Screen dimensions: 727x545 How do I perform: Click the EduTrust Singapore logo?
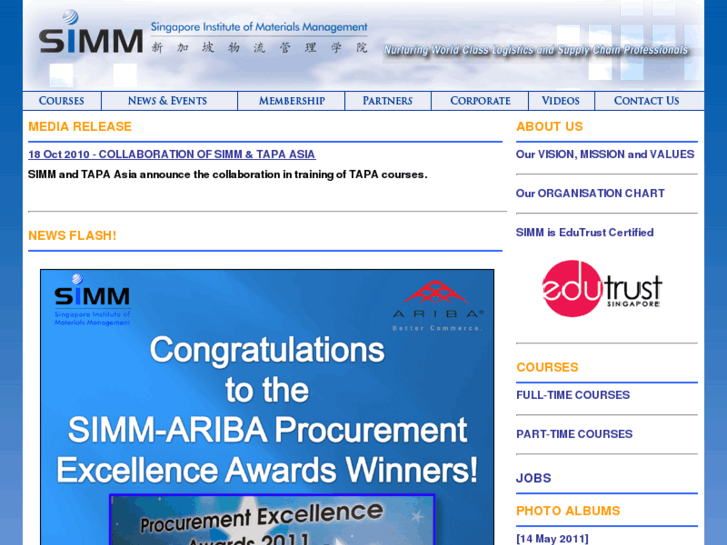tap(602, 289)
